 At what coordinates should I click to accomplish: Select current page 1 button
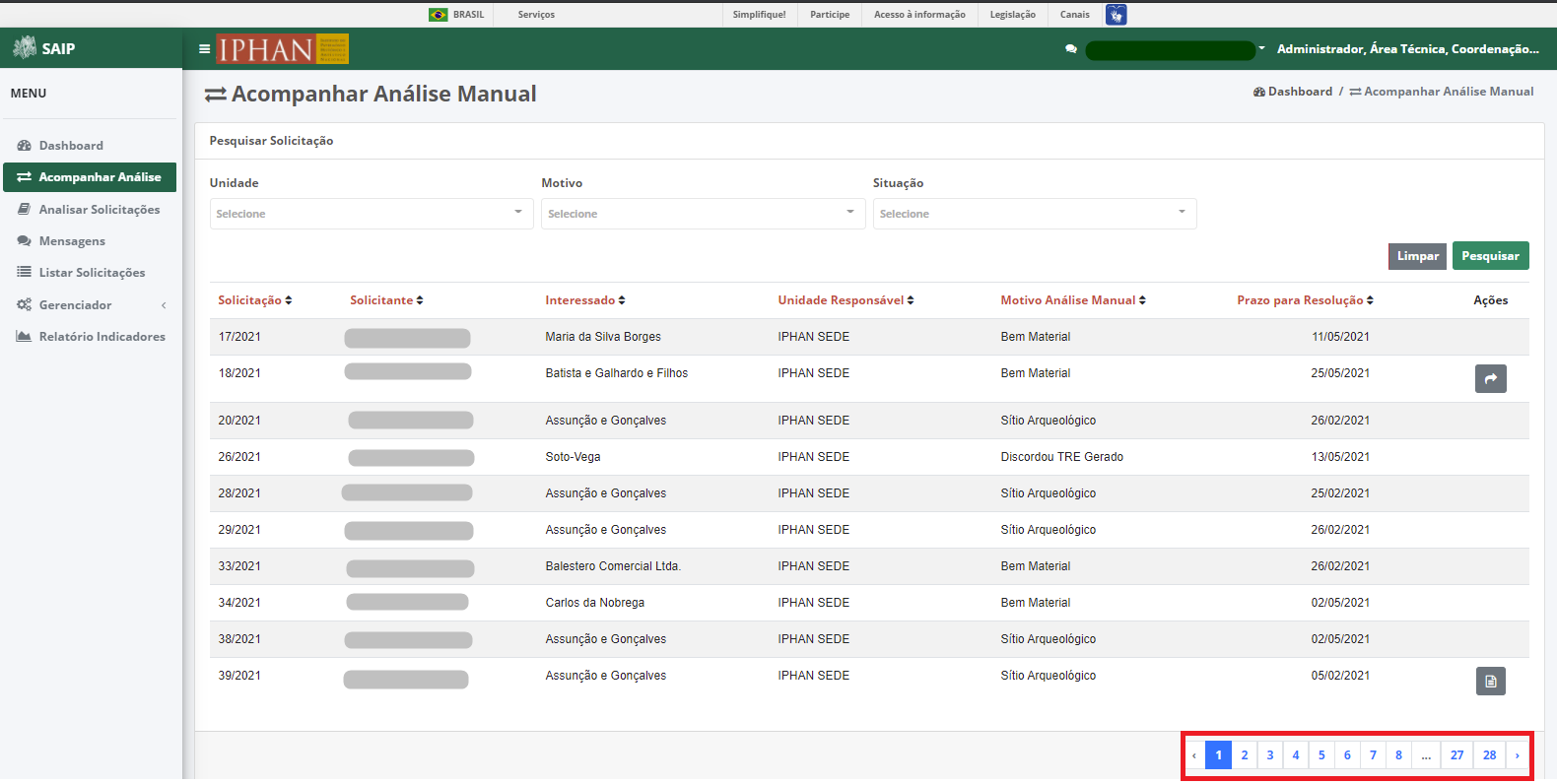[1219, 755]
